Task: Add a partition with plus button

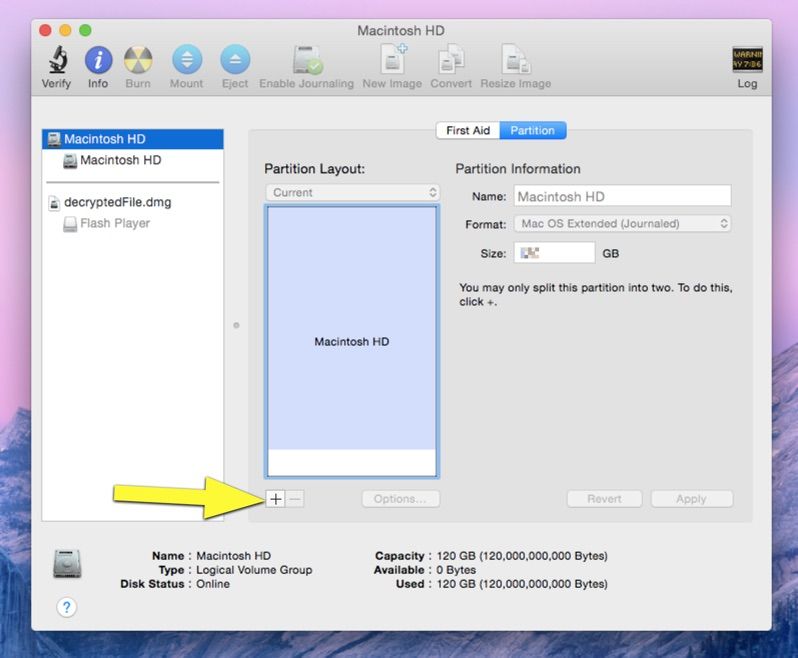Action: pos(275,499)
